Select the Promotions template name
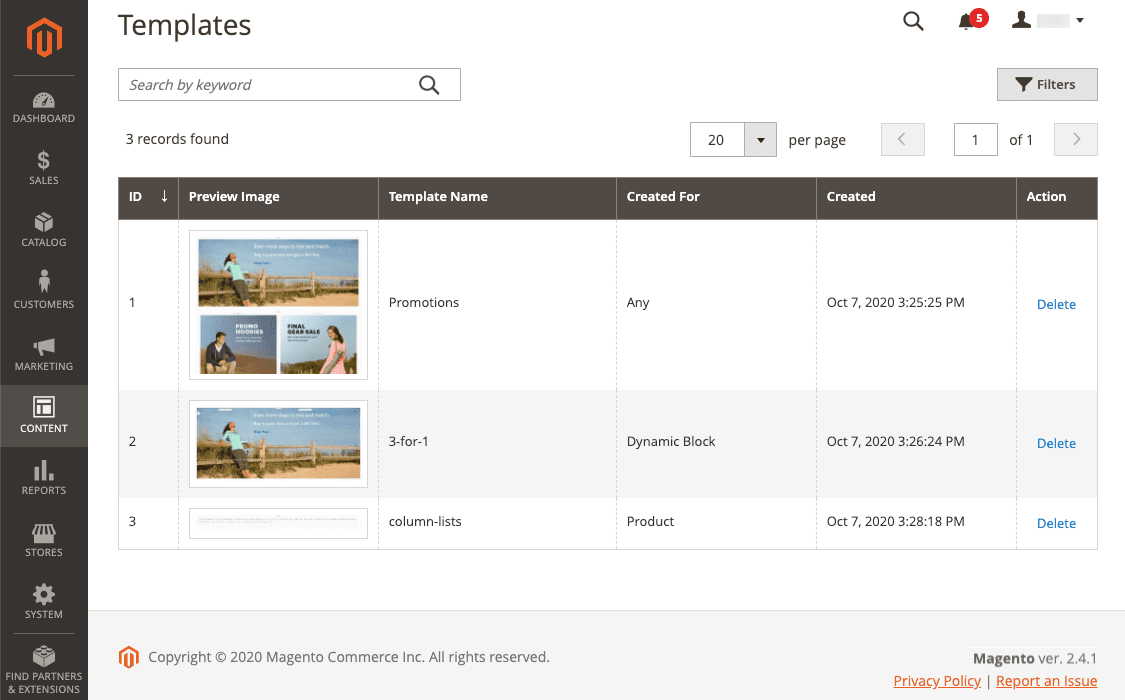Viewport: 1125px width, 700px height. coord(423,303)
